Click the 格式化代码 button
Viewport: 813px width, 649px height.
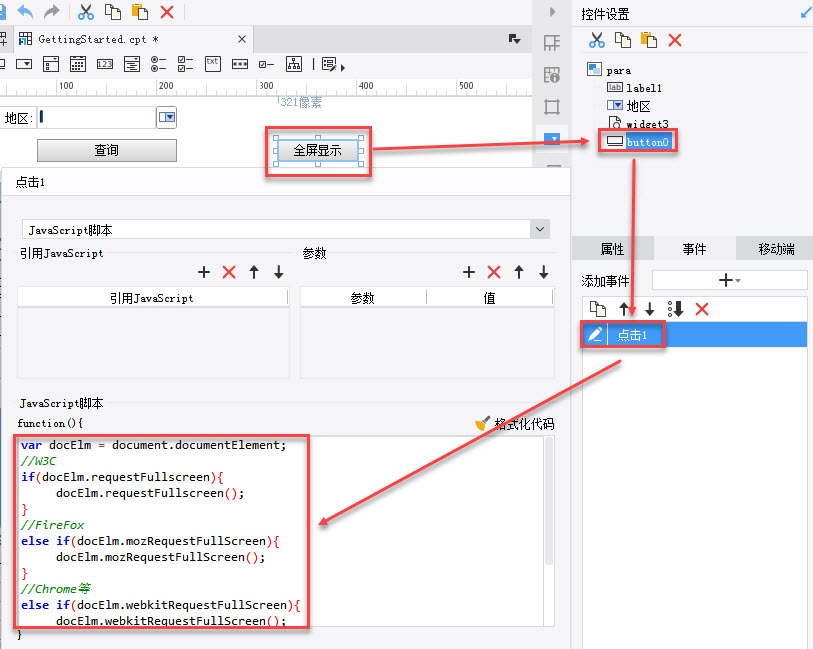515,424
